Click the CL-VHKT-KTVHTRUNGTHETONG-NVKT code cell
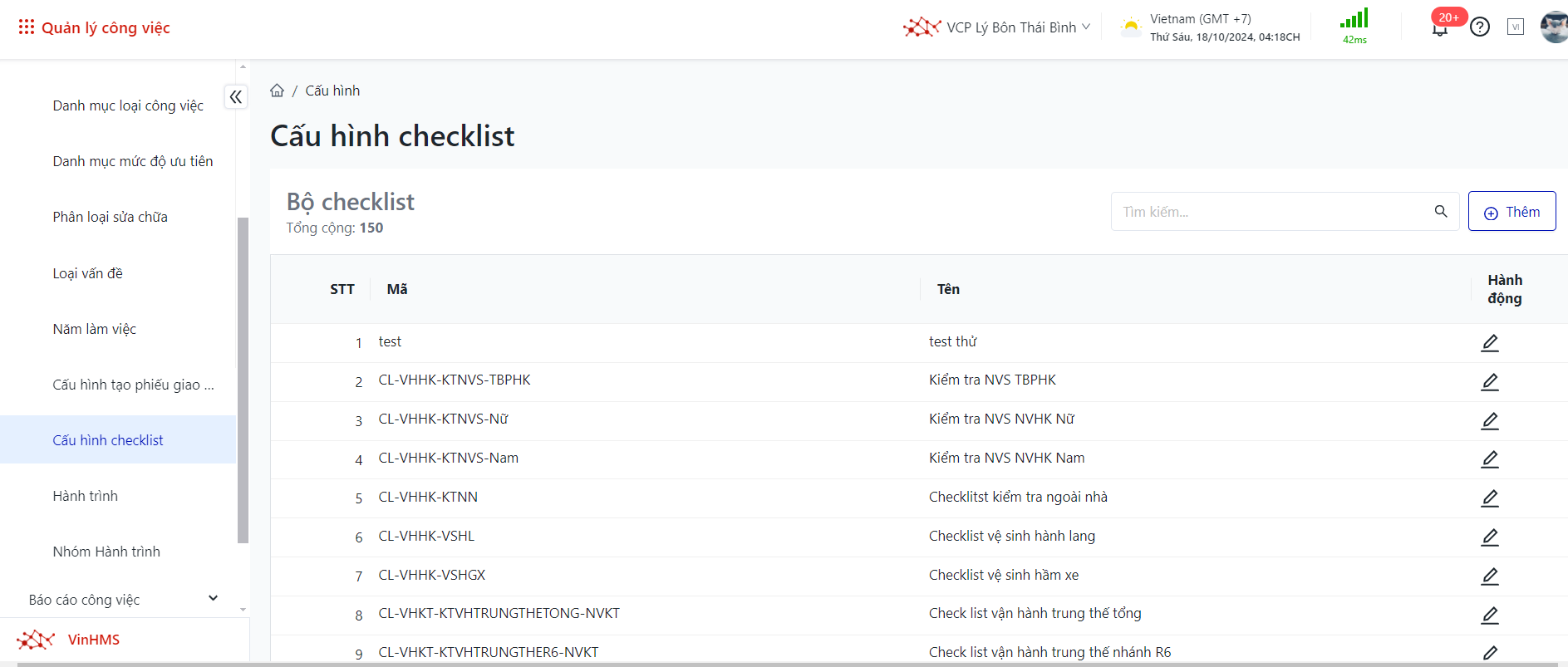The height and width of the screenshot is (667, 1568). tap(499, 613)
